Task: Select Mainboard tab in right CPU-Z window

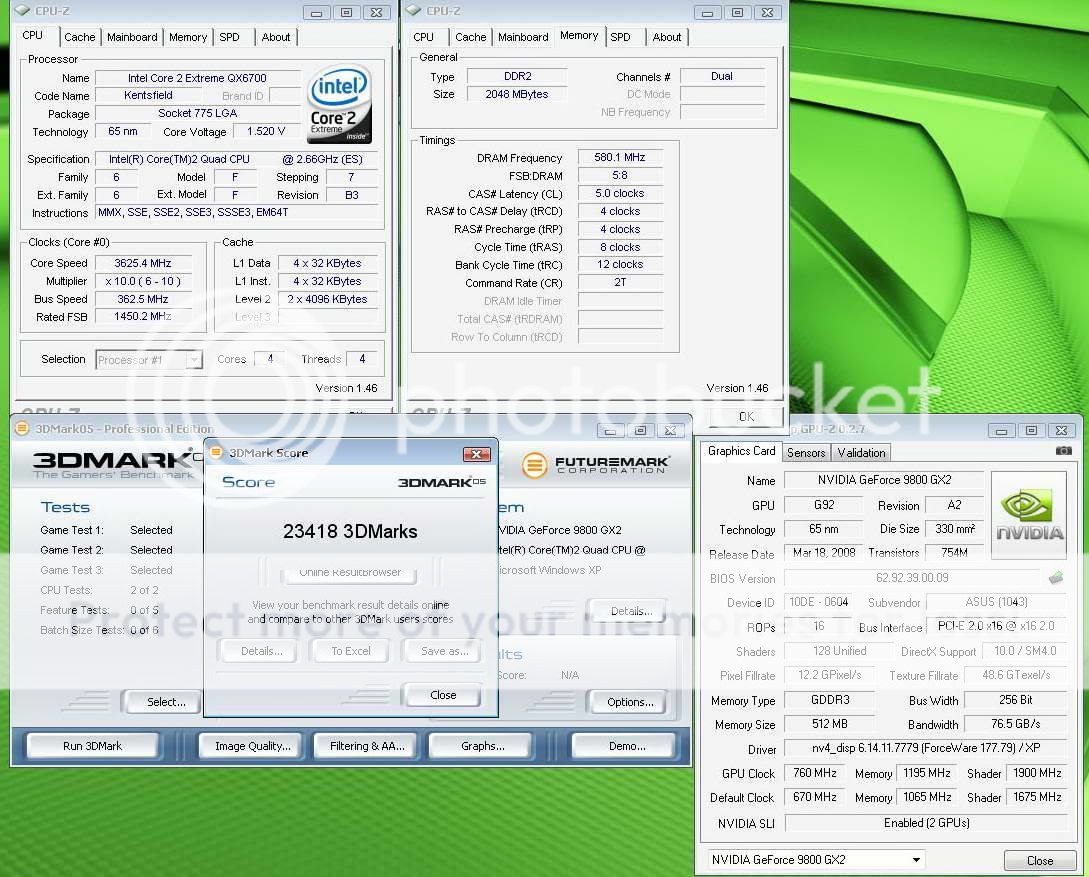Action: point(523,37)
